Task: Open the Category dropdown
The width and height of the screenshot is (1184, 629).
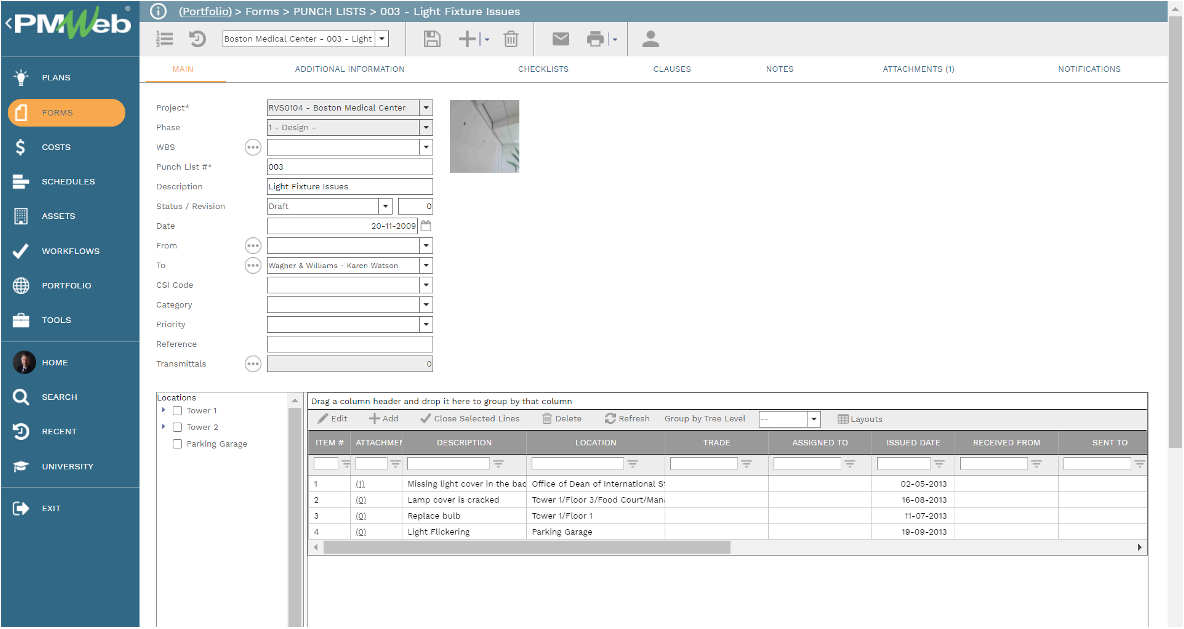Action: click(426, 304)
